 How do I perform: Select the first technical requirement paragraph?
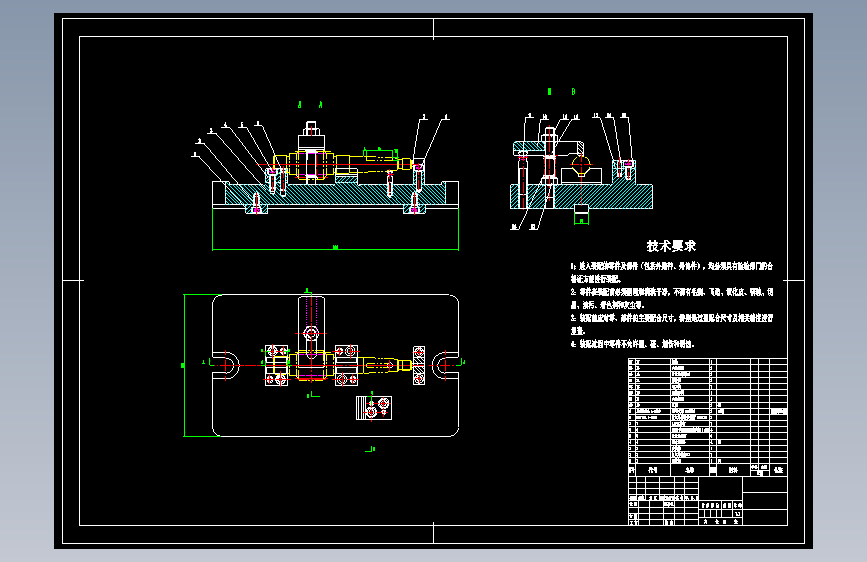pos(672,272)
